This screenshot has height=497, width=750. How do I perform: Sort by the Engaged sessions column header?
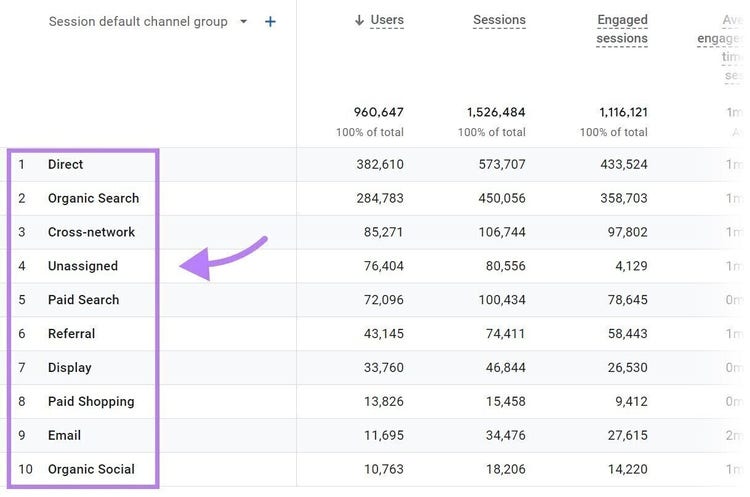(x=622, y=29)
